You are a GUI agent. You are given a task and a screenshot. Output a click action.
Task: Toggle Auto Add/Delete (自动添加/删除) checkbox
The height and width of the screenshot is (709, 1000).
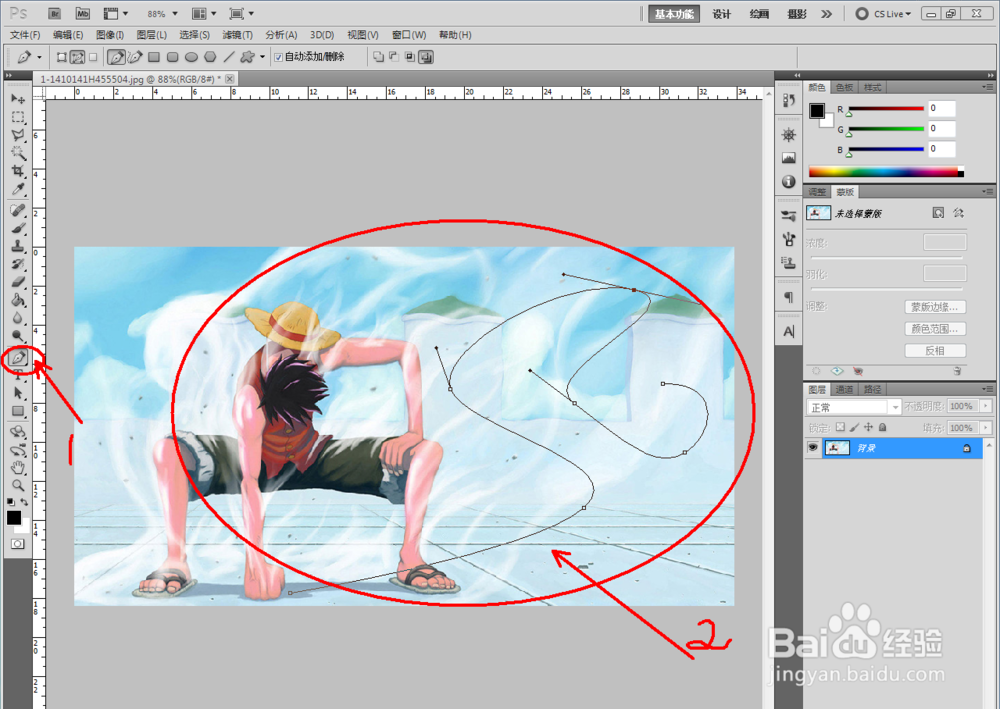(278, 57)
